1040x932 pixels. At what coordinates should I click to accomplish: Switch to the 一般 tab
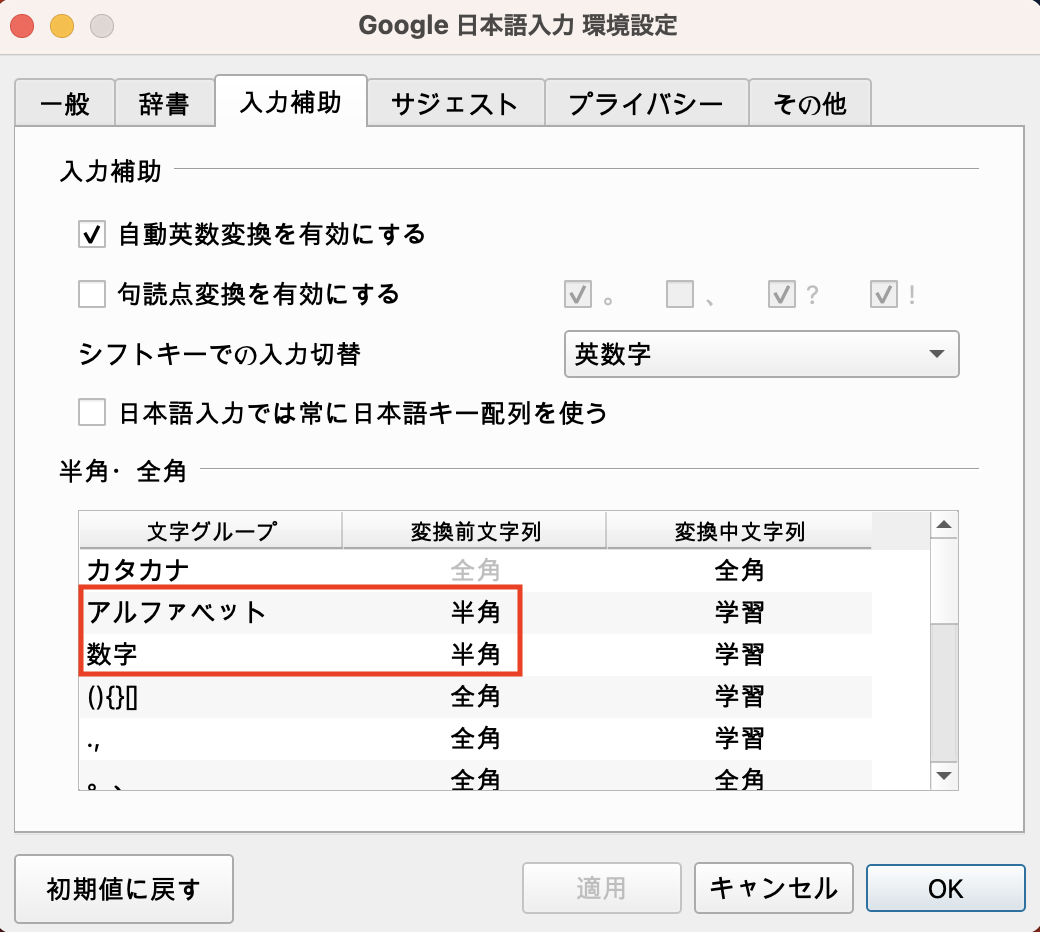(x=65, y=103)
